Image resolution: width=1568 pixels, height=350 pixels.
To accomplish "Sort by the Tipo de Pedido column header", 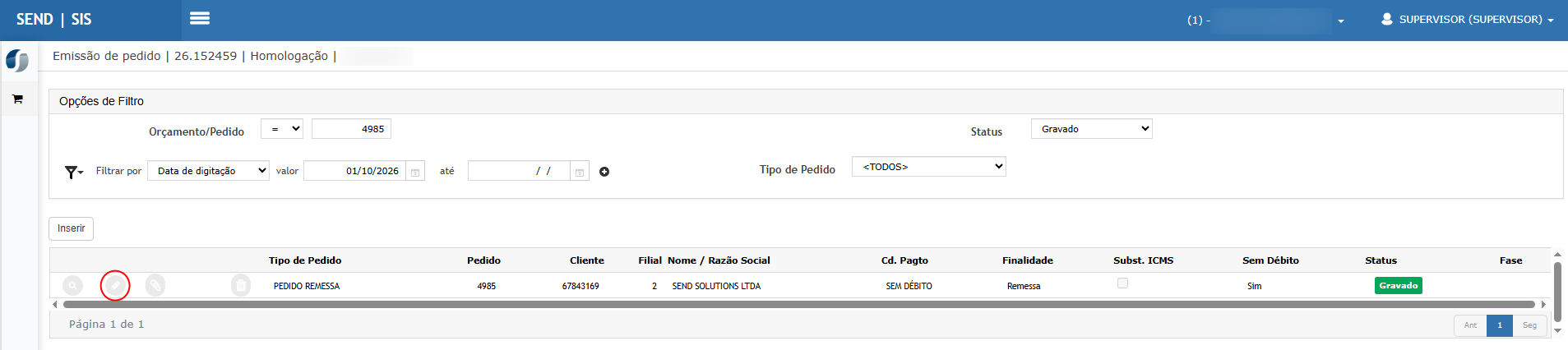I will pyautogui.click(x=305, y=260).
